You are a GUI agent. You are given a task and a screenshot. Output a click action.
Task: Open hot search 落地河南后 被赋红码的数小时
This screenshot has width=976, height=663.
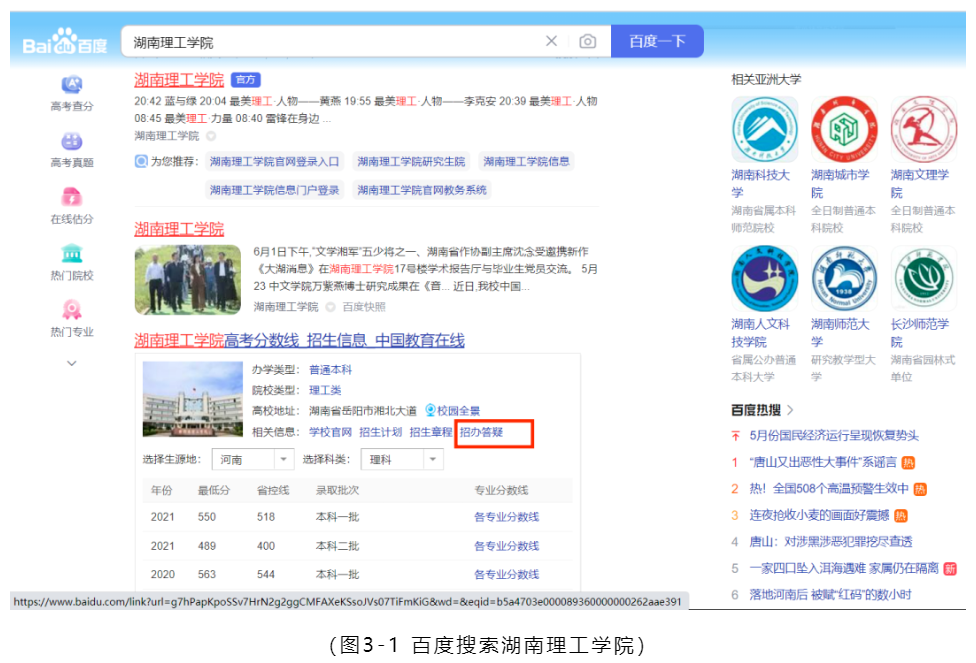(x=830, y=595)
